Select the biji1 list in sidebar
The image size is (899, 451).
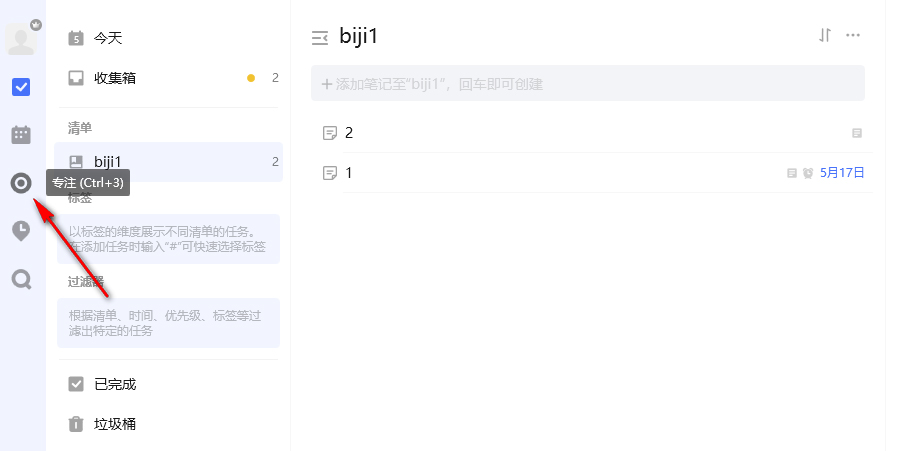click(169, 162)
